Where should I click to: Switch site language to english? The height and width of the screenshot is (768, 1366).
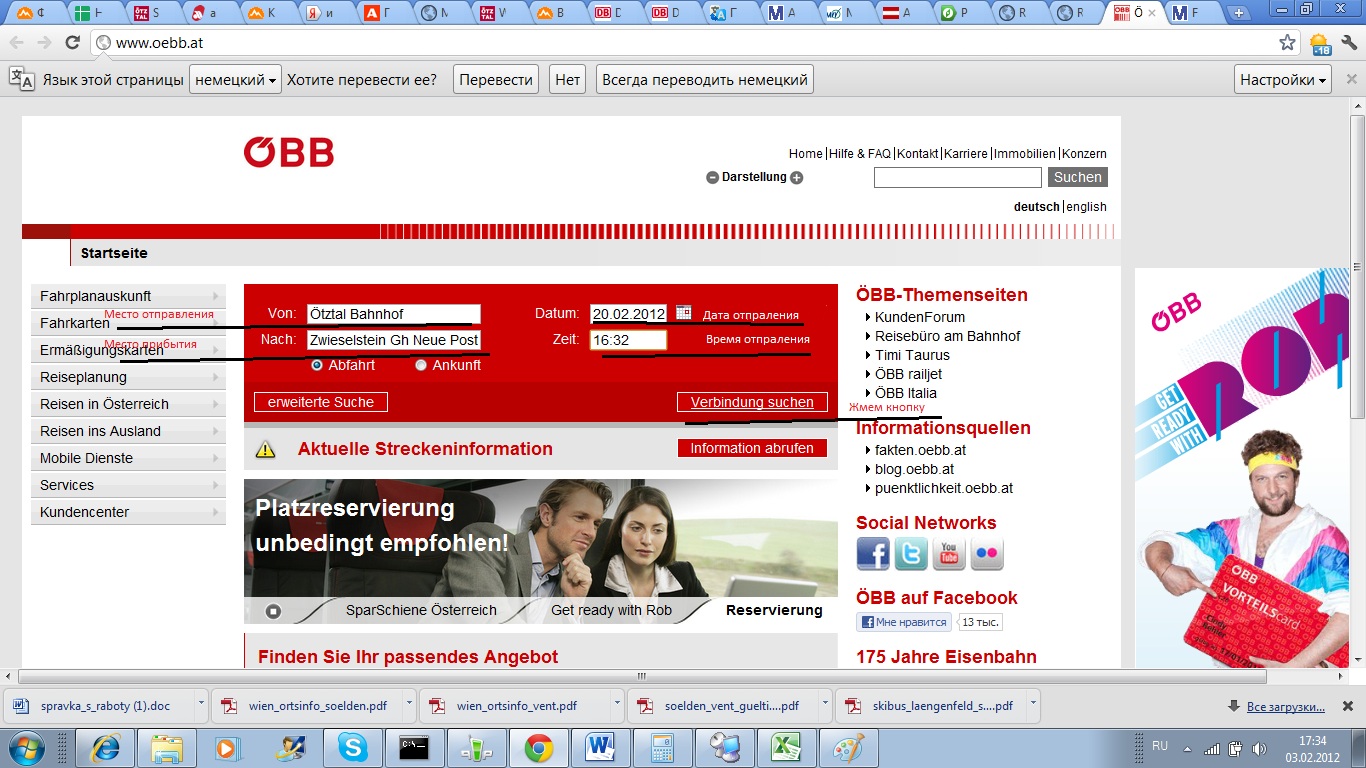[x=1086, y=207]
